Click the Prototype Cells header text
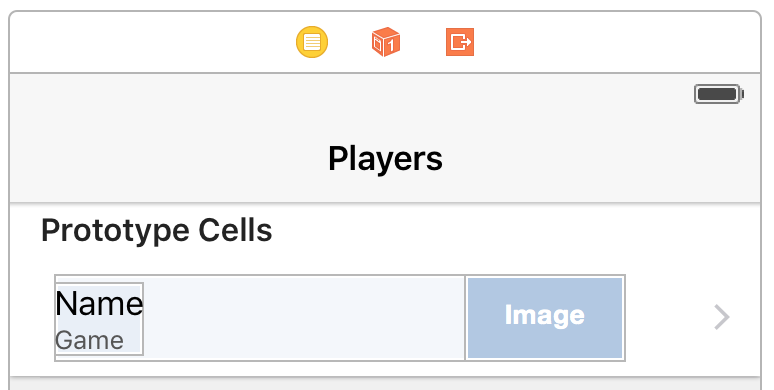The width and height of the screenshot is (774, 390). 156,231
